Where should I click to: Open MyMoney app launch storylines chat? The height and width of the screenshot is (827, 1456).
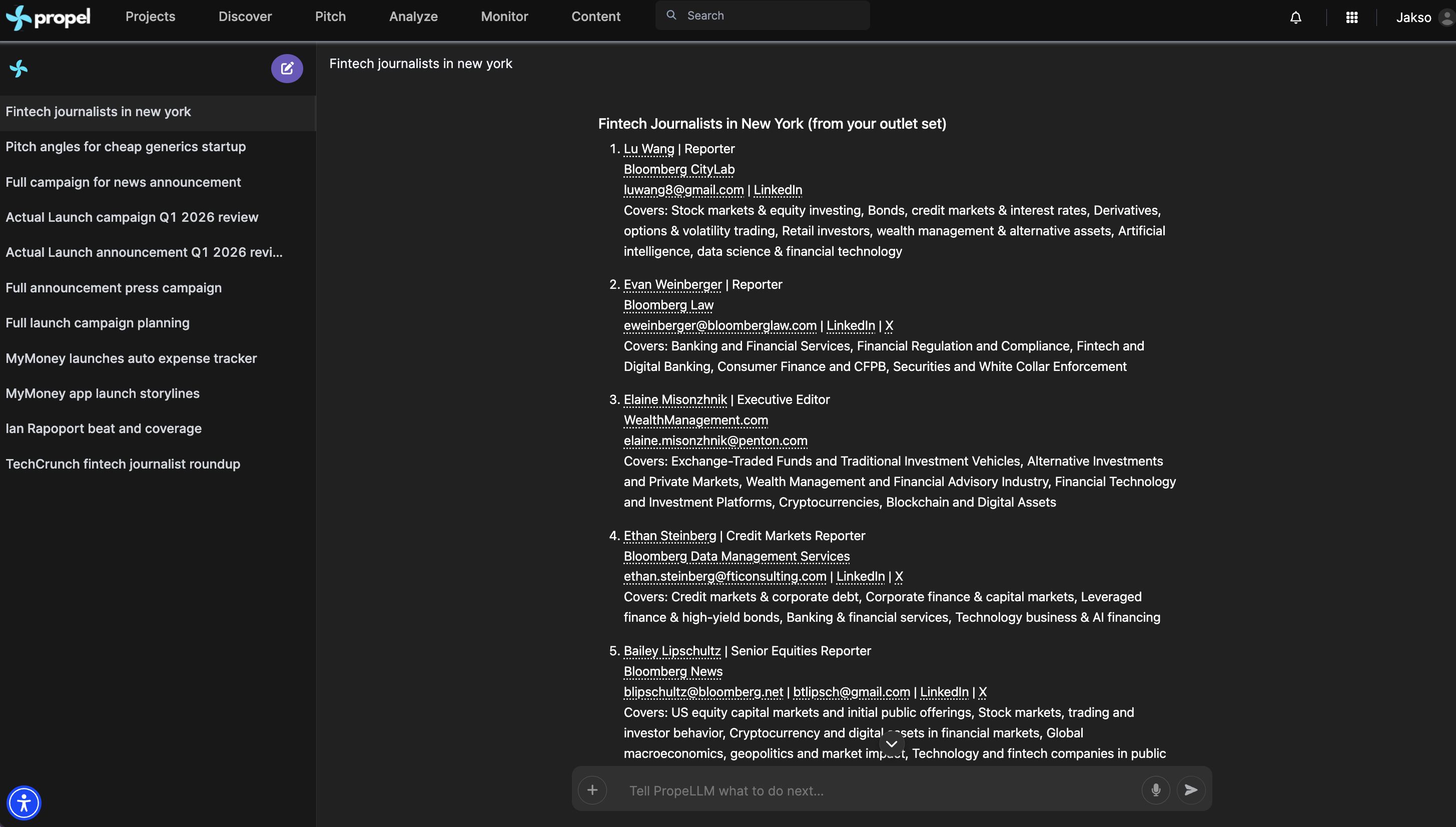[x=102, y=393]
